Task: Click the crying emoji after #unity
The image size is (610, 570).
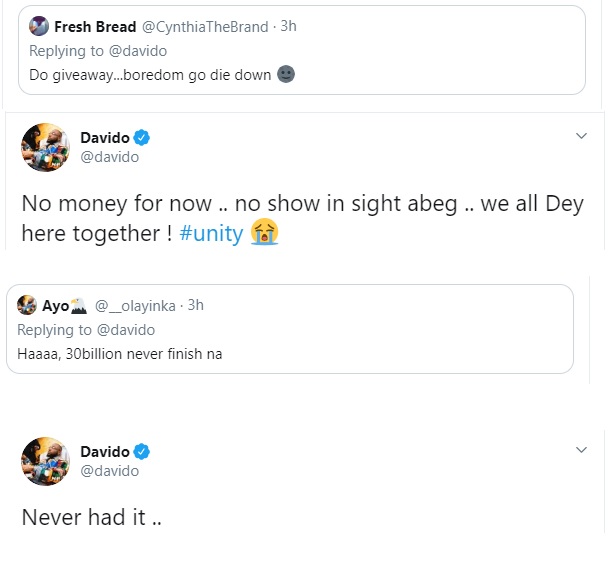Action: click(x=265, y=232)
